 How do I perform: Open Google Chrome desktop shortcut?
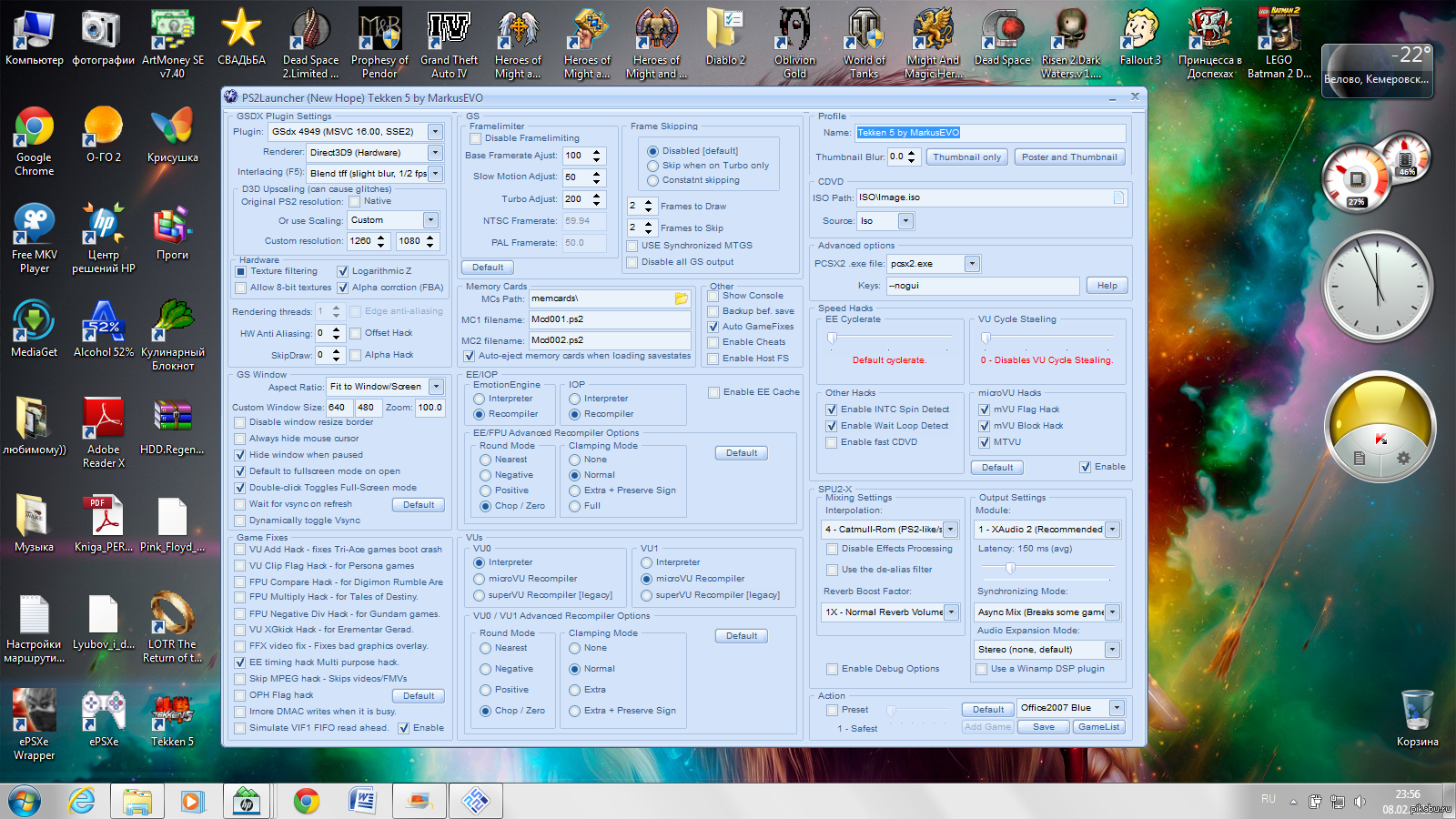click(35, 140)
